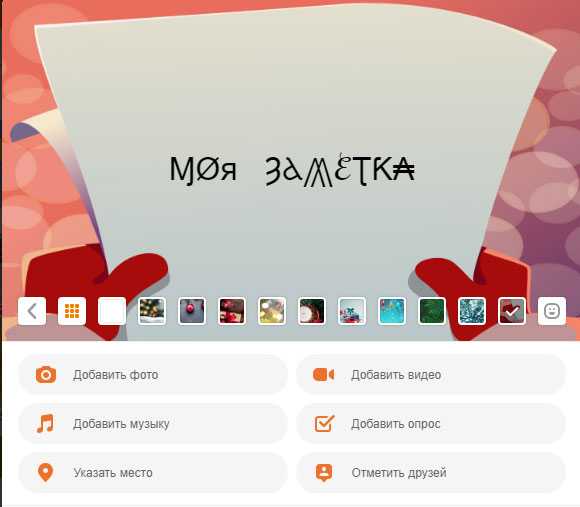Click the Добавить видео button
580x507 pixels.
(431, 375)
